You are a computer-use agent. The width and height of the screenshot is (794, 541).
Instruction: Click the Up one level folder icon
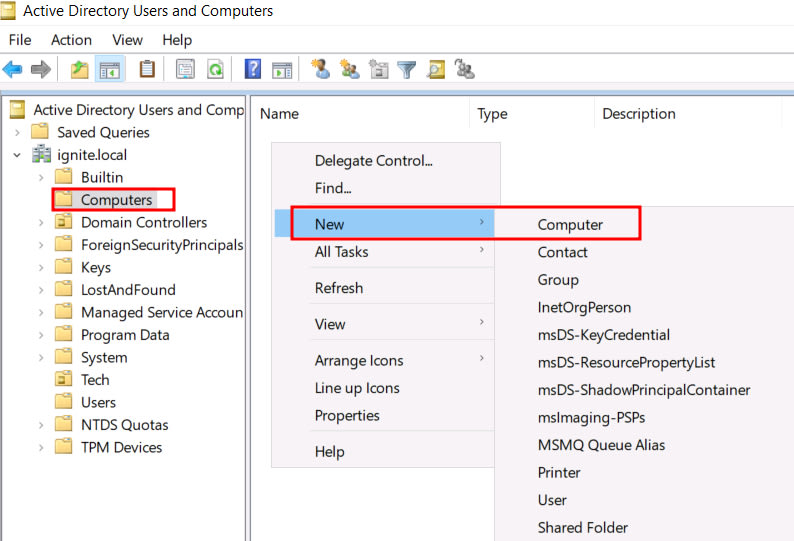pyautogui.click(x=79, y=70)
